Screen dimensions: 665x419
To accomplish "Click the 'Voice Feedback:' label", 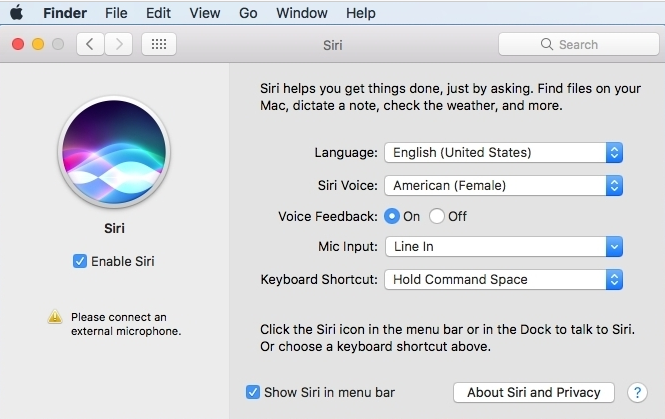I will pos(327,216).
